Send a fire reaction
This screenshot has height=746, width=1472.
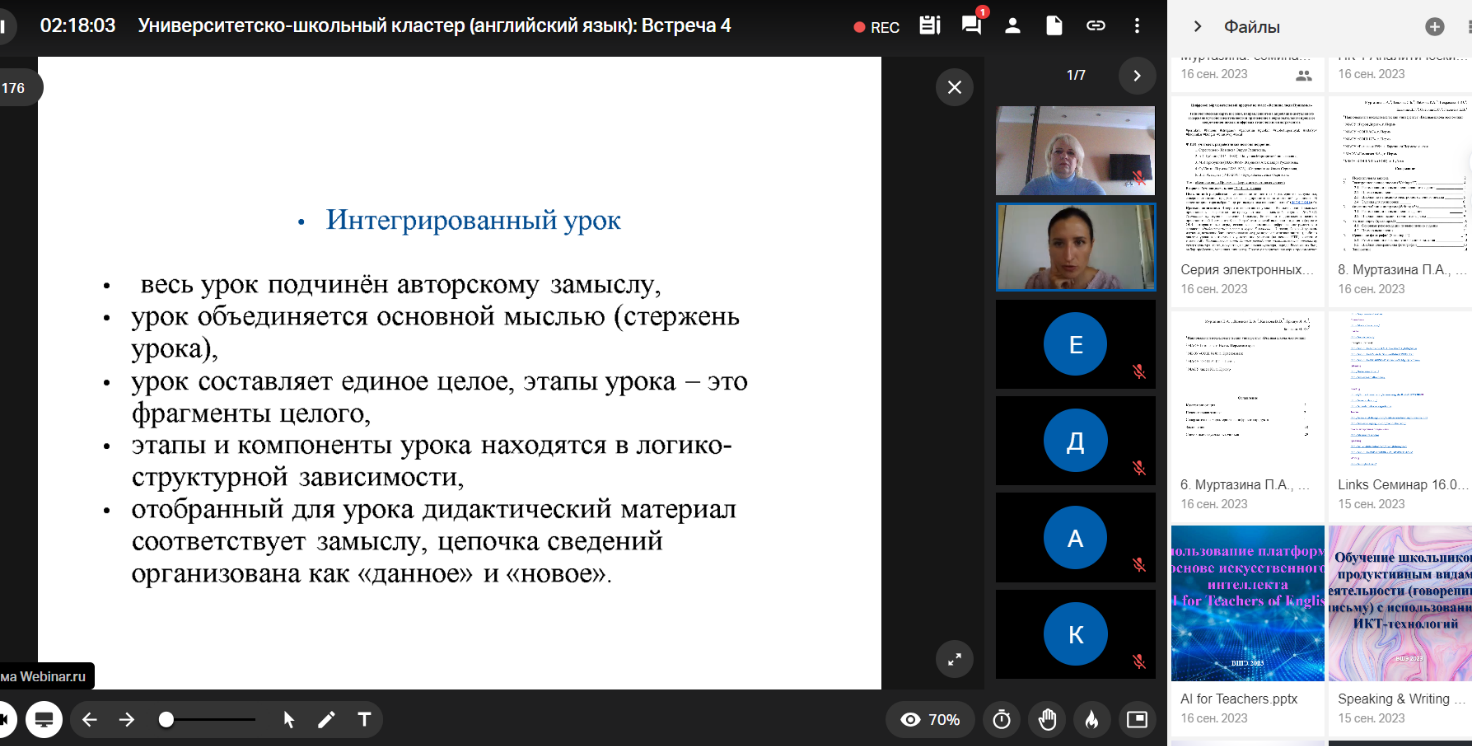click(1092, 719)
